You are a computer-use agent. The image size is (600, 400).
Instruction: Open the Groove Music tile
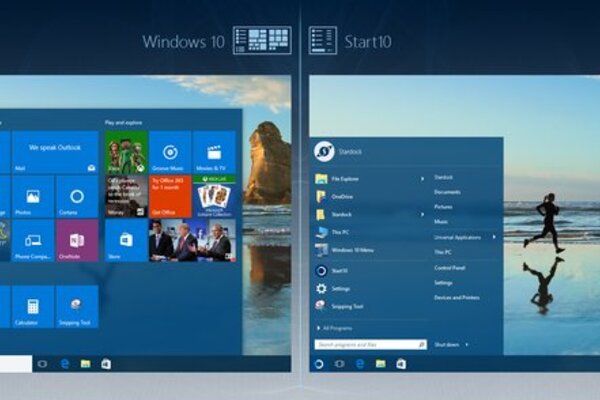coord(170,152)
